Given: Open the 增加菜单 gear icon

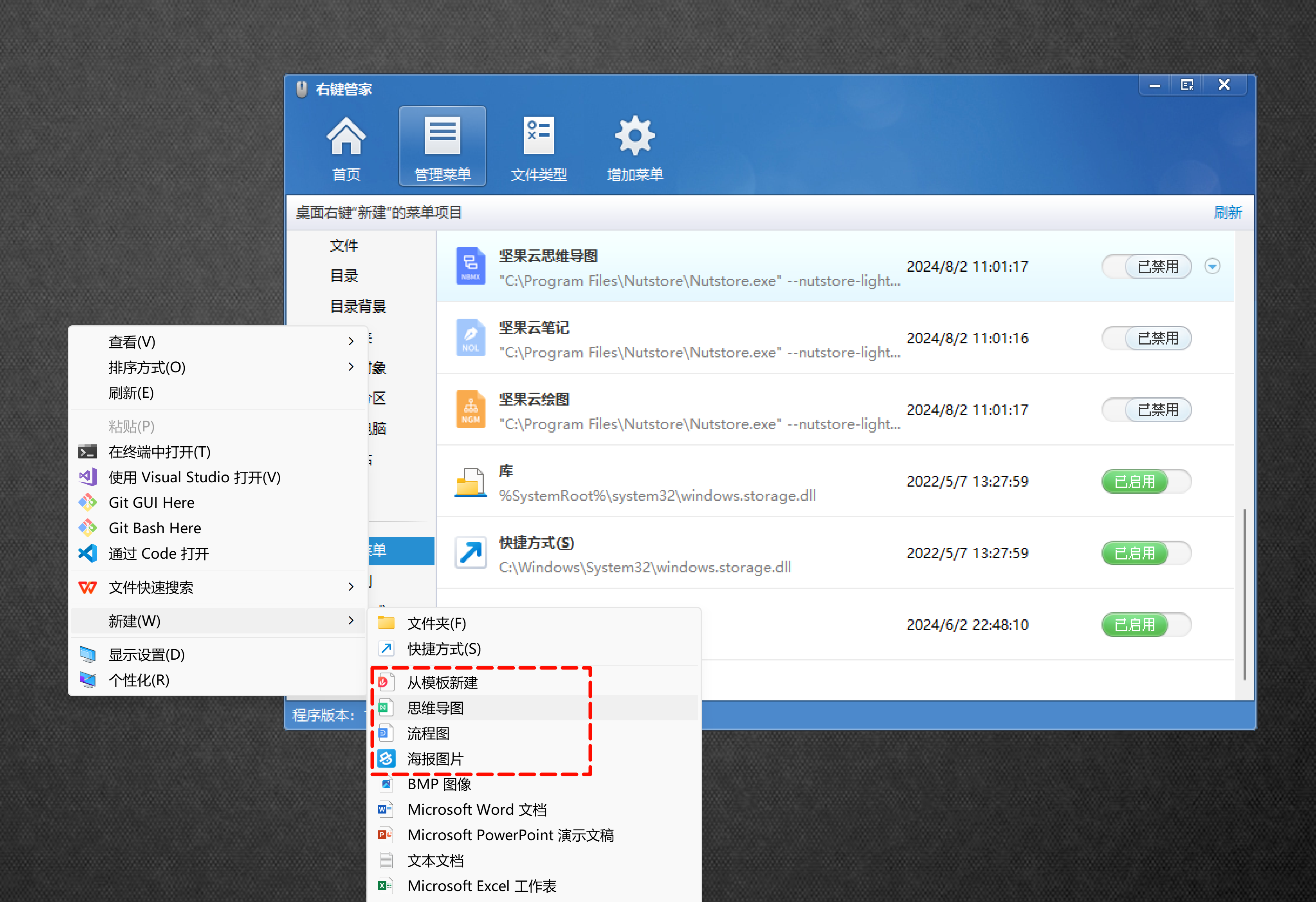Looking at the screenshot, I should [635, 136].
